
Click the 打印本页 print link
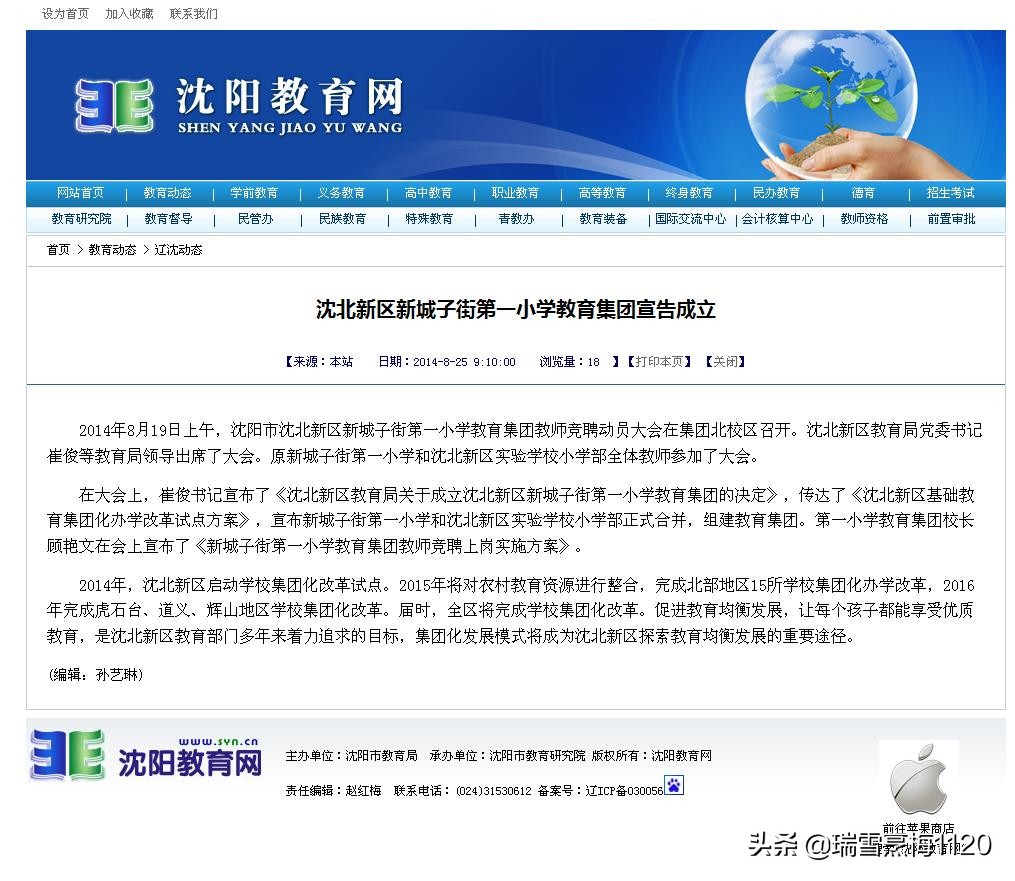(x=660, y=362)
